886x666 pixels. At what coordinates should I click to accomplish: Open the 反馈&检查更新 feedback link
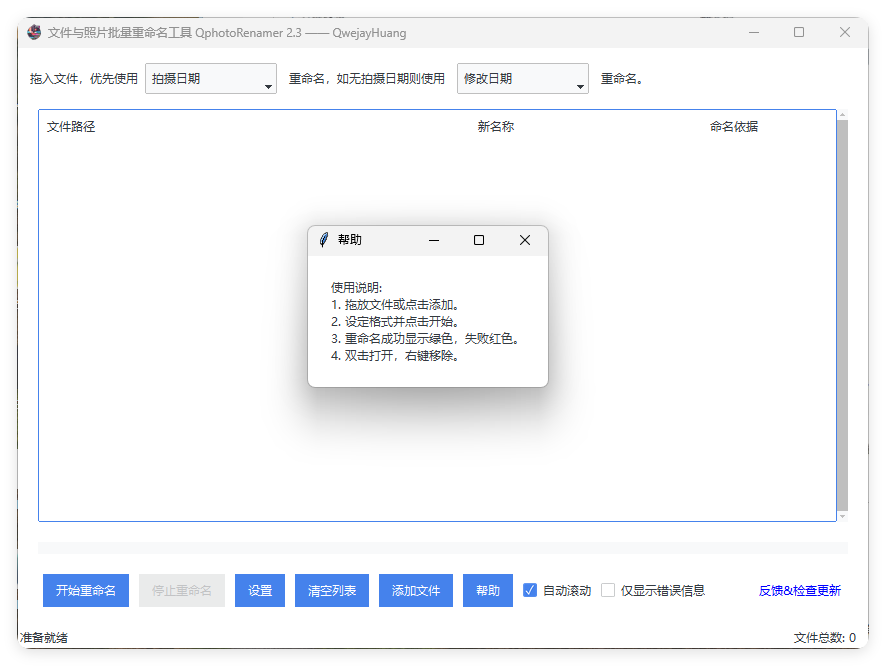tap(800, 590)
